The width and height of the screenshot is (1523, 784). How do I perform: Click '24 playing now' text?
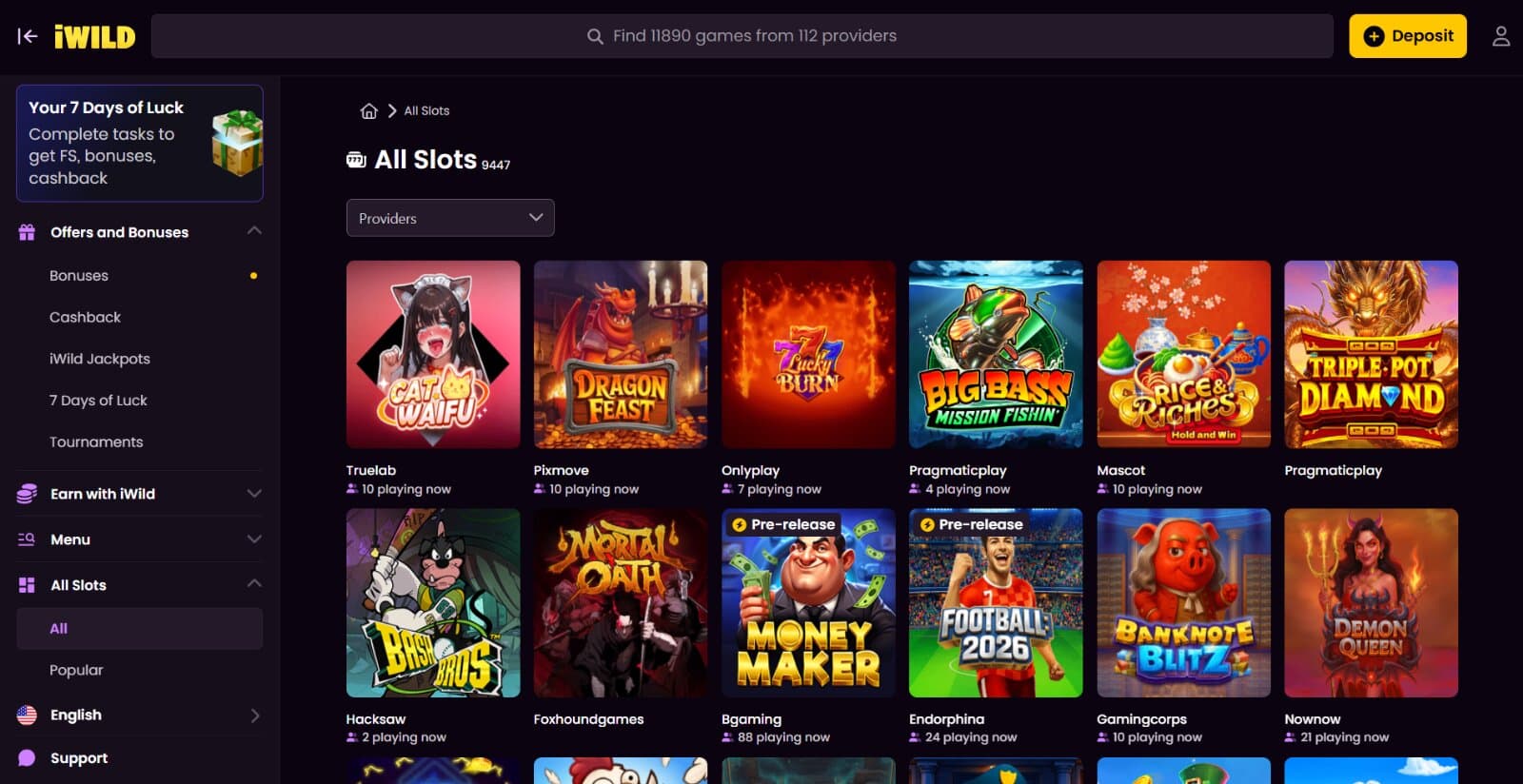click(x=971, y=737)
